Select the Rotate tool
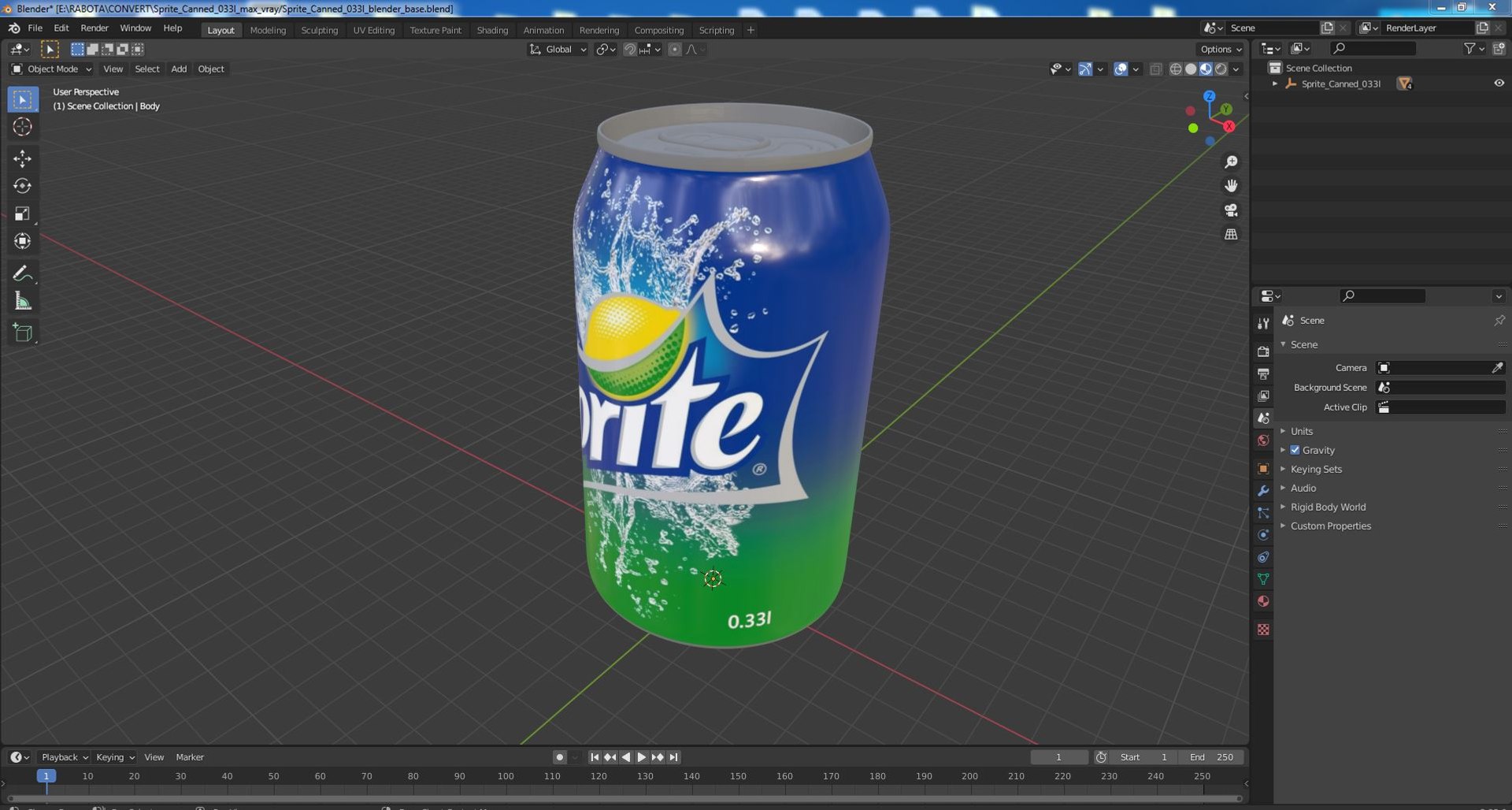 [22, 186]
